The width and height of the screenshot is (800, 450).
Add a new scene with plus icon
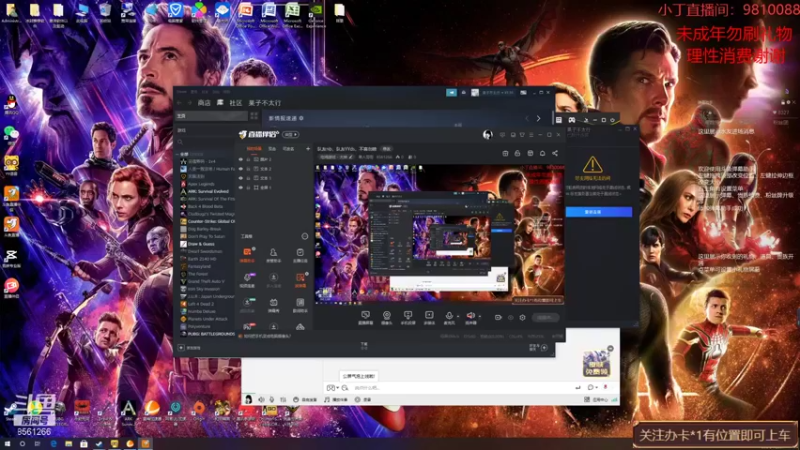(x=308, y=148)
